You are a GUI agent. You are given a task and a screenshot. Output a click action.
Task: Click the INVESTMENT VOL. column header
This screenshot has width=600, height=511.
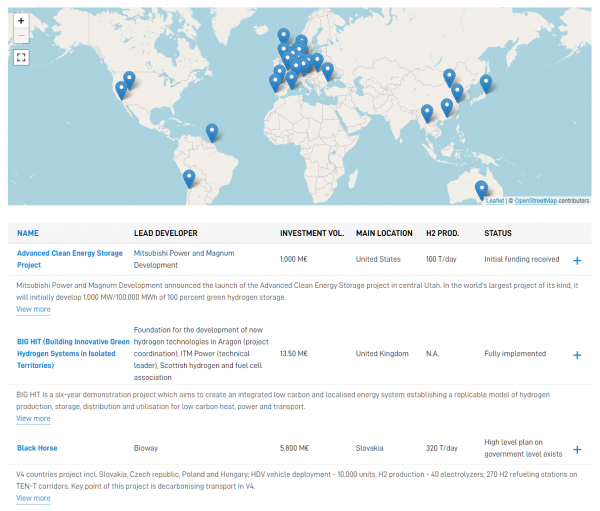pos(312,233)
